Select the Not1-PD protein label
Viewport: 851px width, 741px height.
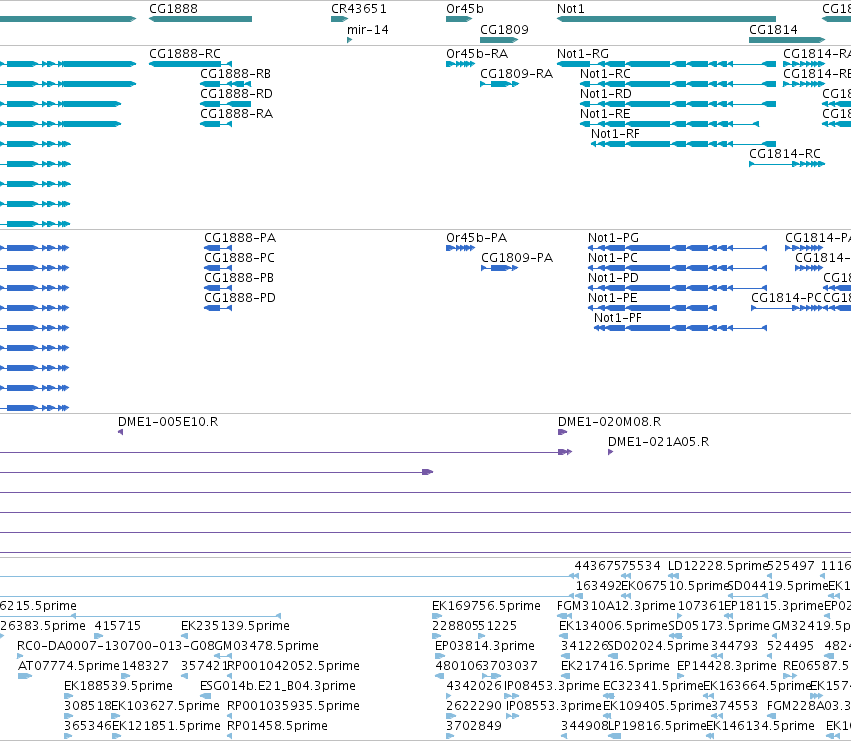[x=613, y=278]
